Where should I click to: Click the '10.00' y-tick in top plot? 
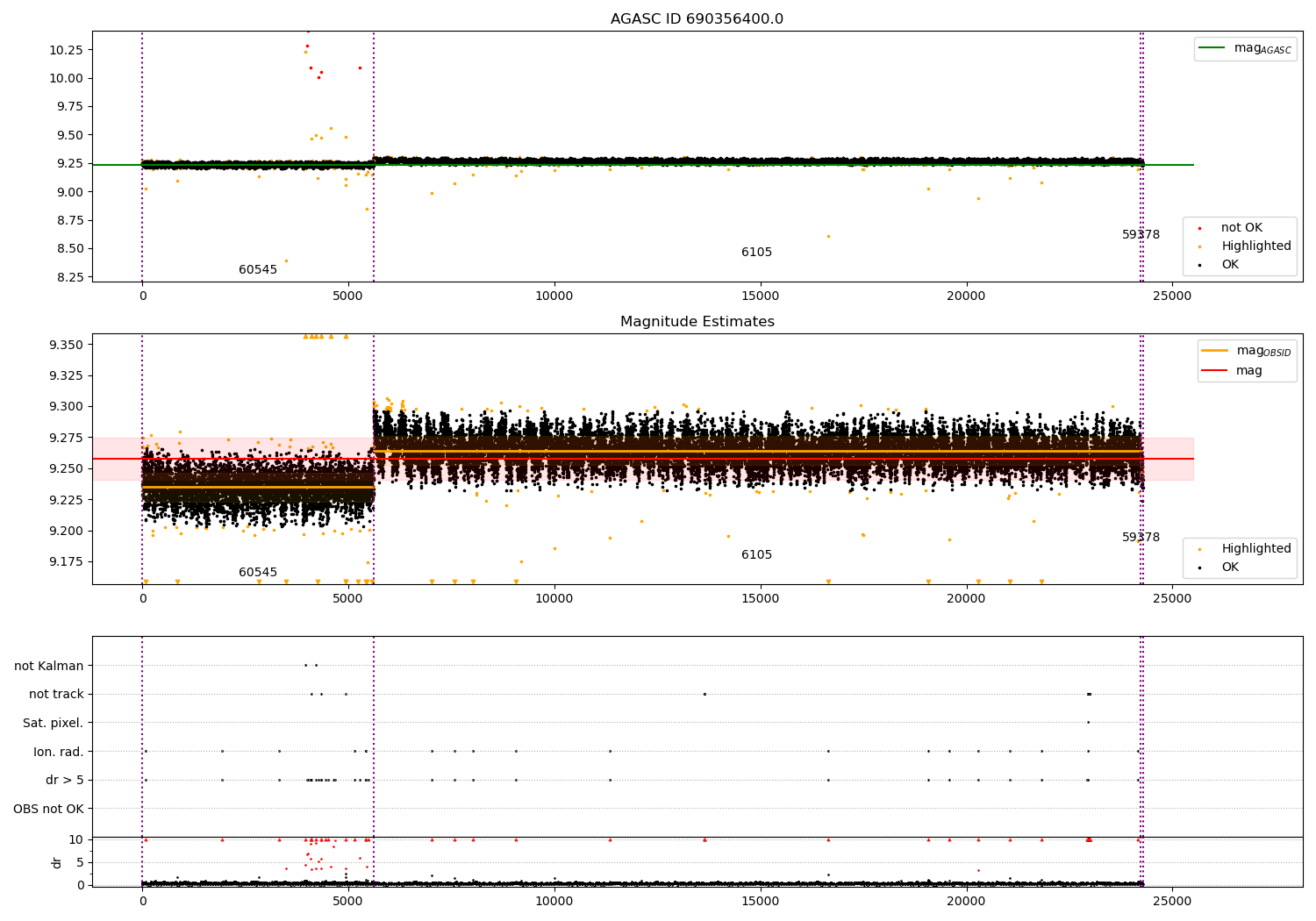[67, 78]
